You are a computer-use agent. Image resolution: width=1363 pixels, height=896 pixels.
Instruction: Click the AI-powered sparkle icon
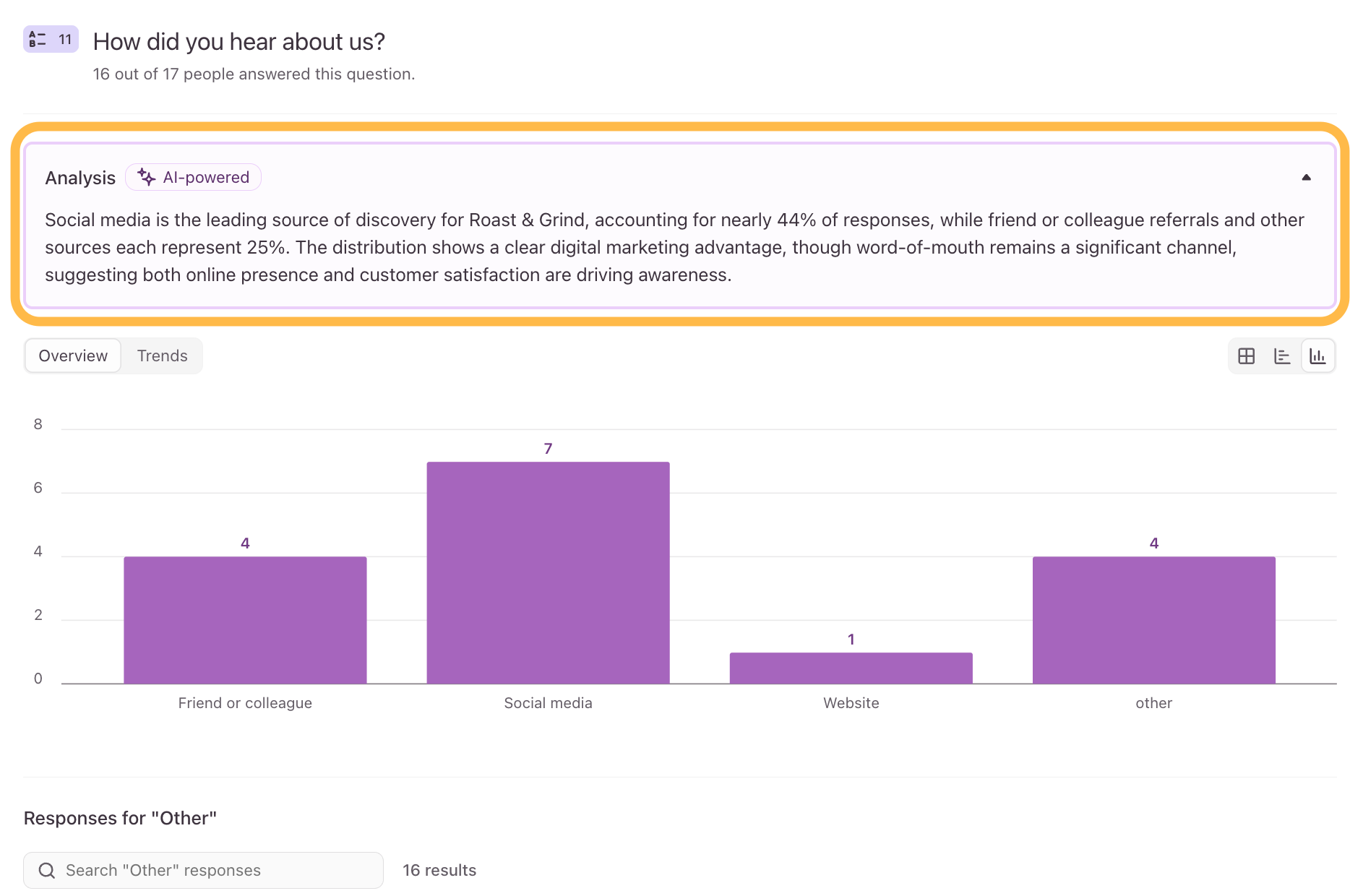tap(147, 178)
